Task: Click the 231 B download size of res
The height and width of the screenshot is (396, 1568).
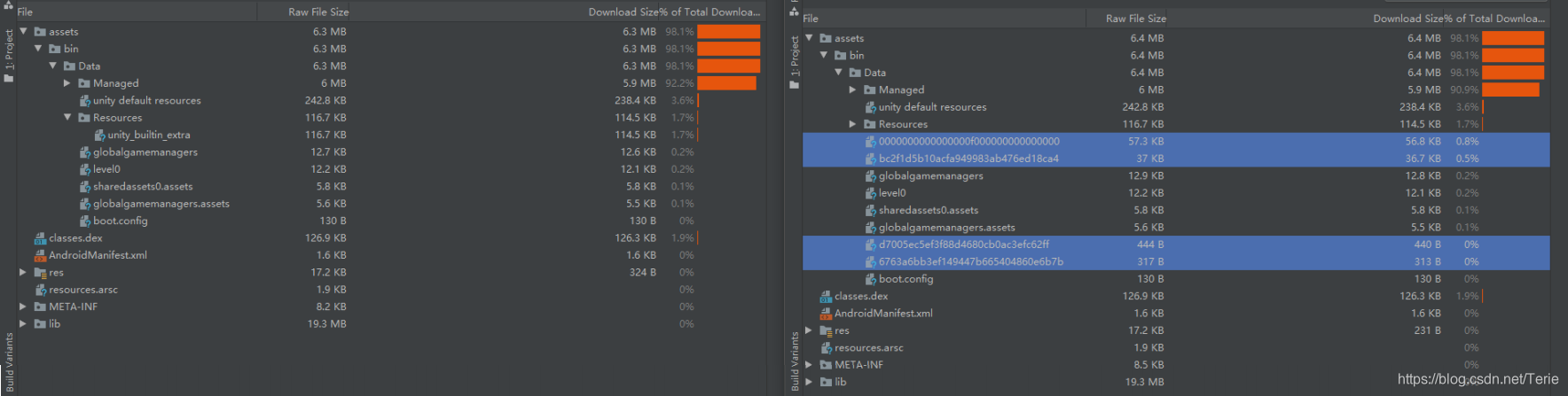Action: [1428, 330]
